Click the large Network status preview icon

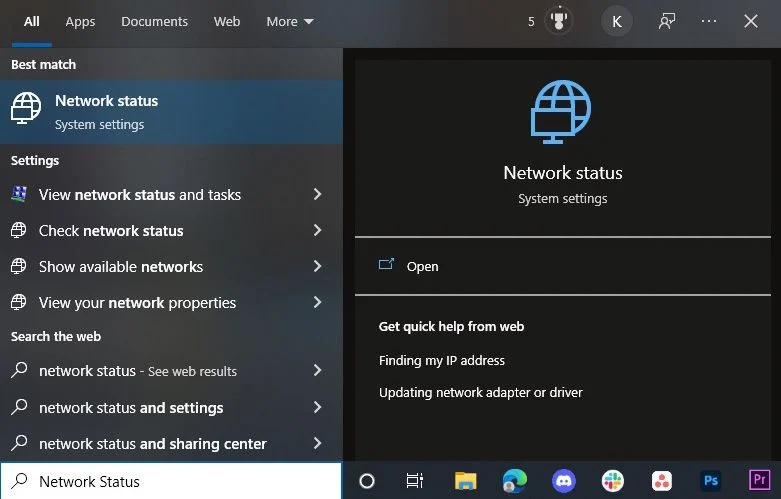[x=561, y=112]
